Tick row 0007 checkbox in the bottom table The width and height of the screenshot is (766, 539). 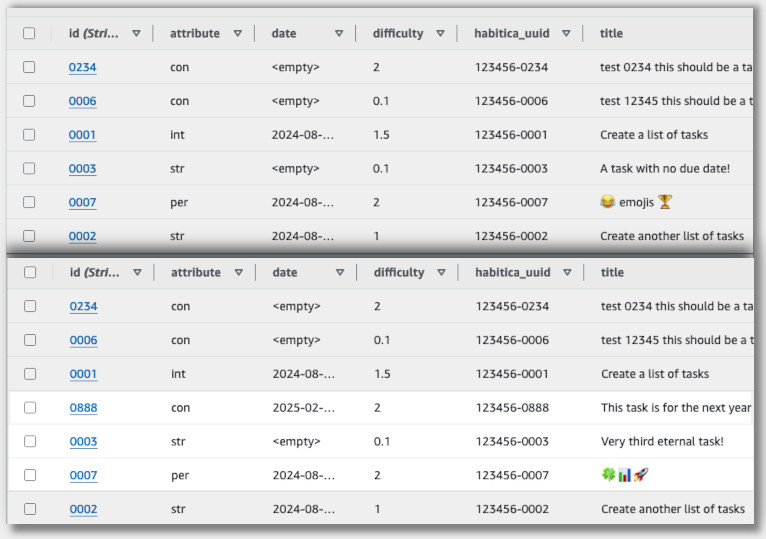pos(30,474)
